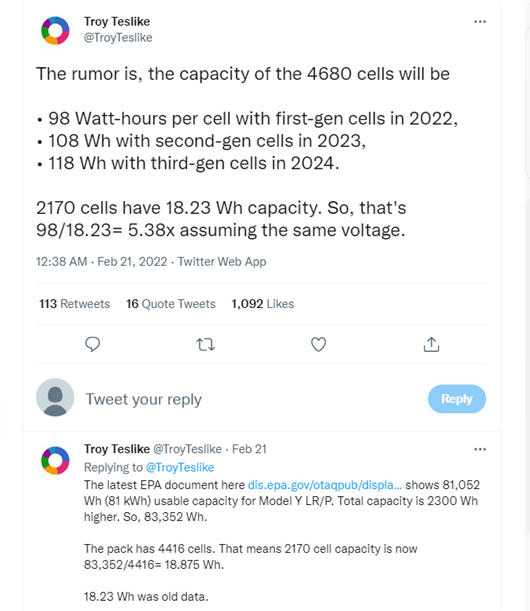Image resolution: width=530 pixels, height=611 pixels.
Task: Click the blue Reply button
Action: coord(457,399)
